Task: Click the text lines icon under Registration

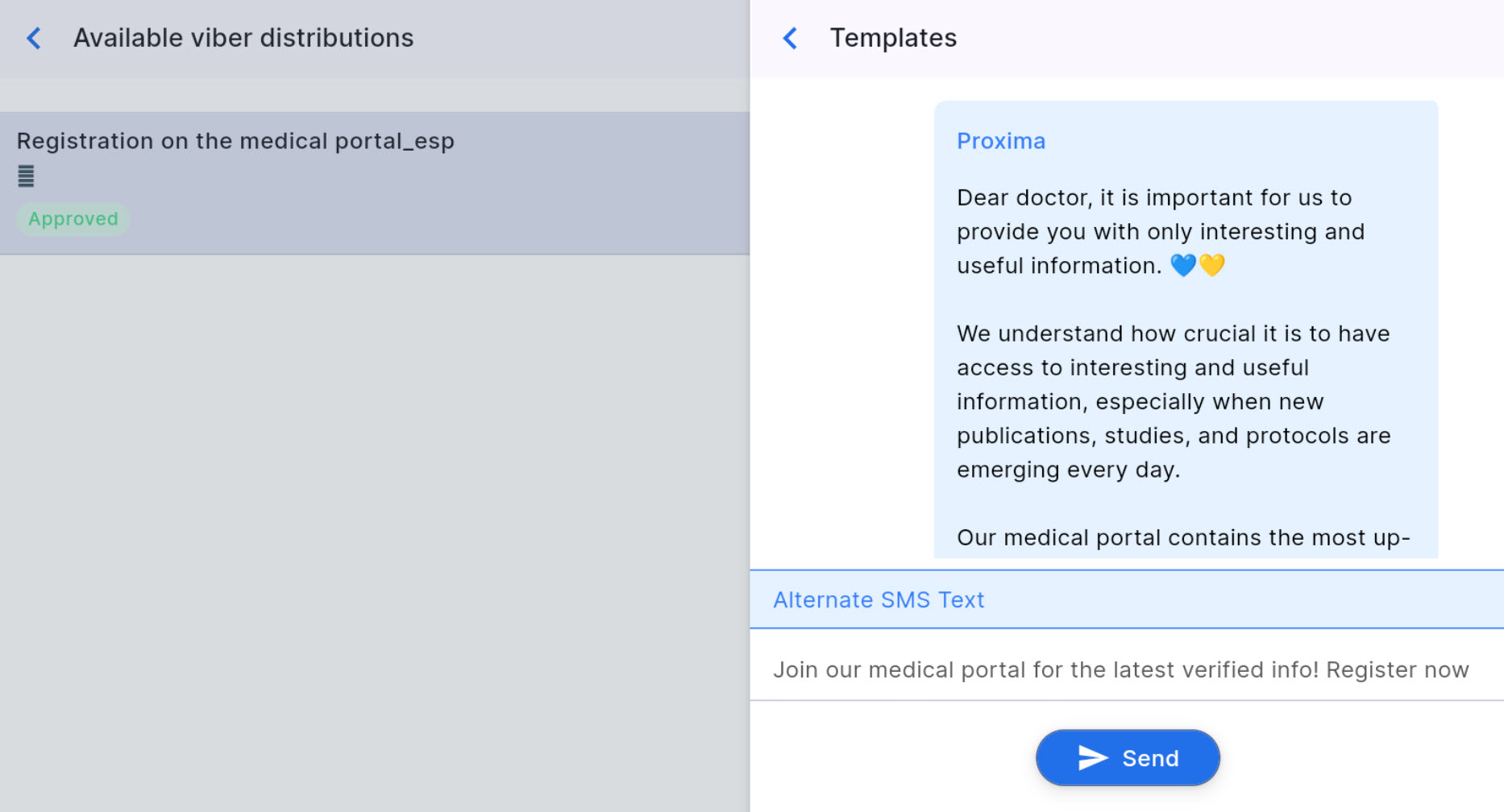Action: (x=26, y=176)
